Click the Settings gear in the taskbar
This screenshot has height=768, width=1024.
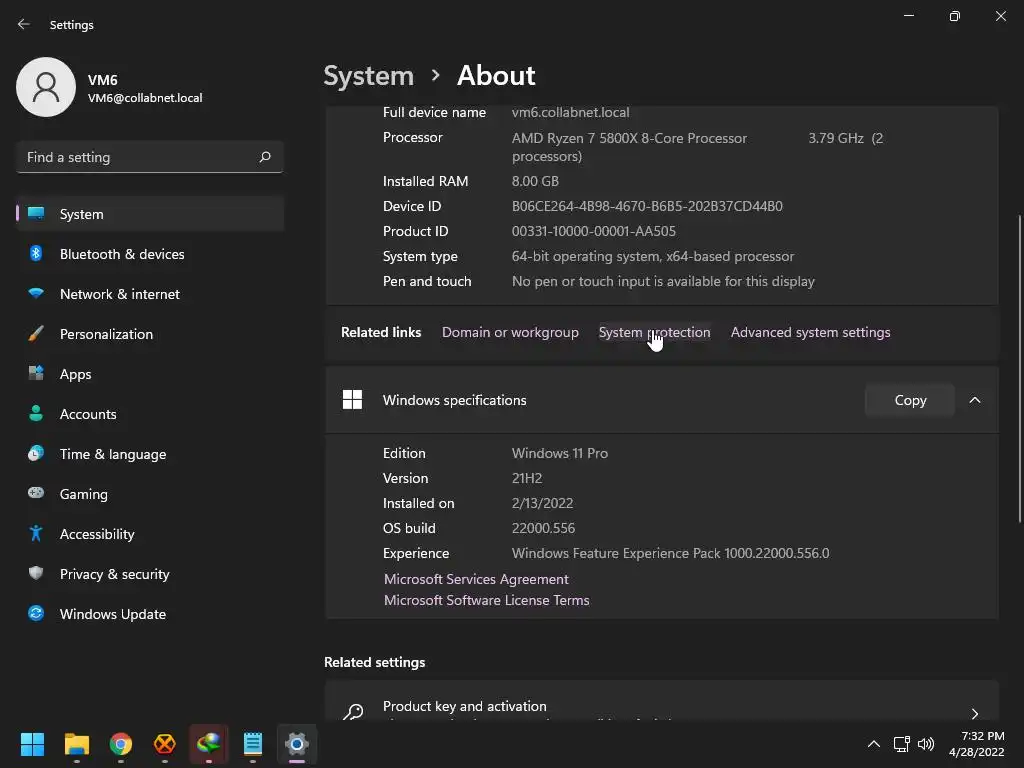[296, 744]
